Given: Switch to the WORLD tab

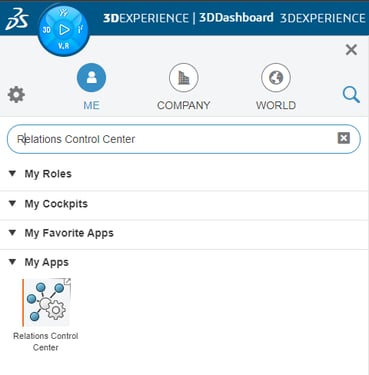Looking at the screenshot, I should click(x=276, y=87).
